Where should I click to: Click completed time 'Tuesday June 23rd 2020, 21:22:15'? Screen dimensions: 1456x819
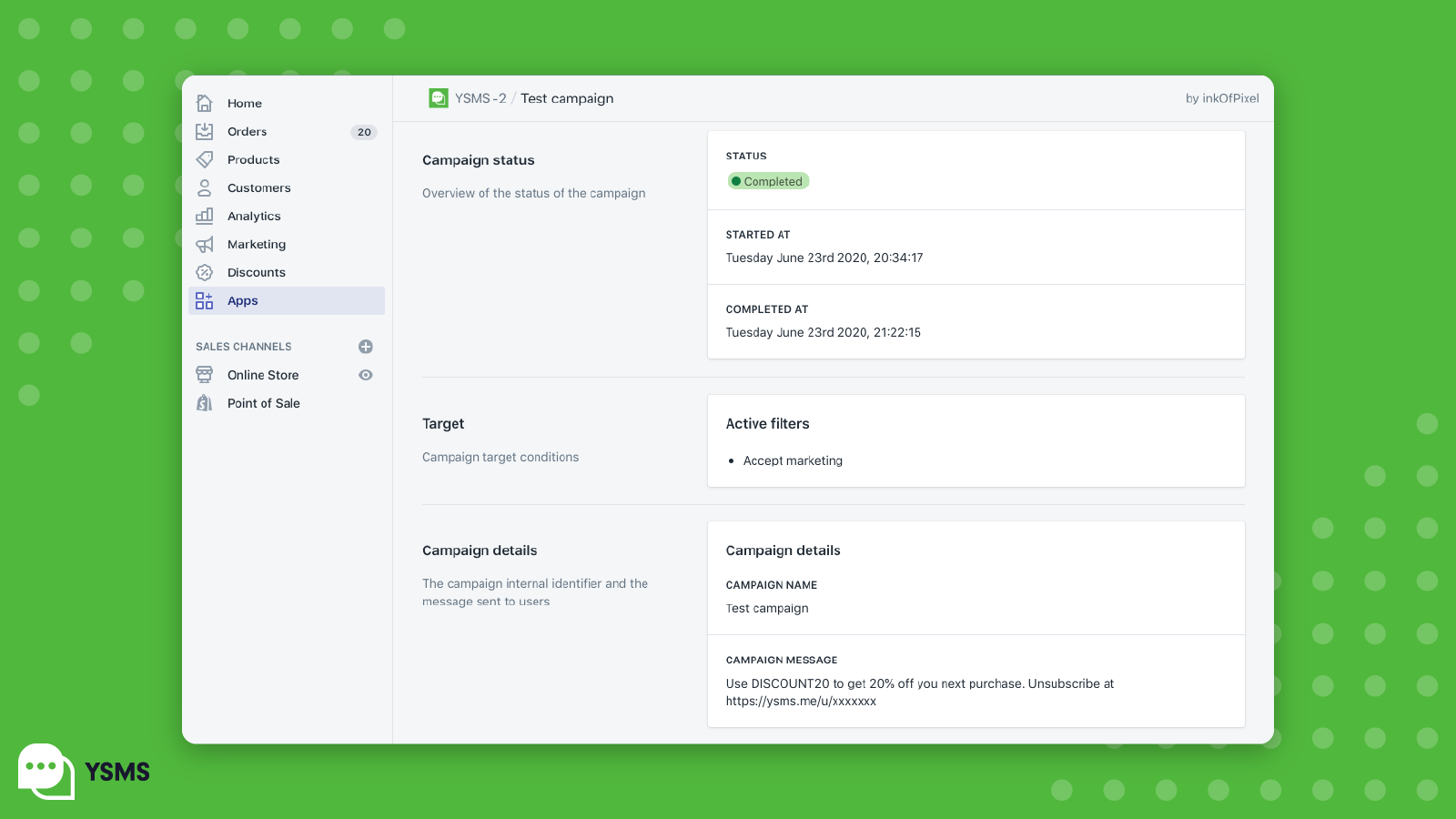[x=824, y=332]
